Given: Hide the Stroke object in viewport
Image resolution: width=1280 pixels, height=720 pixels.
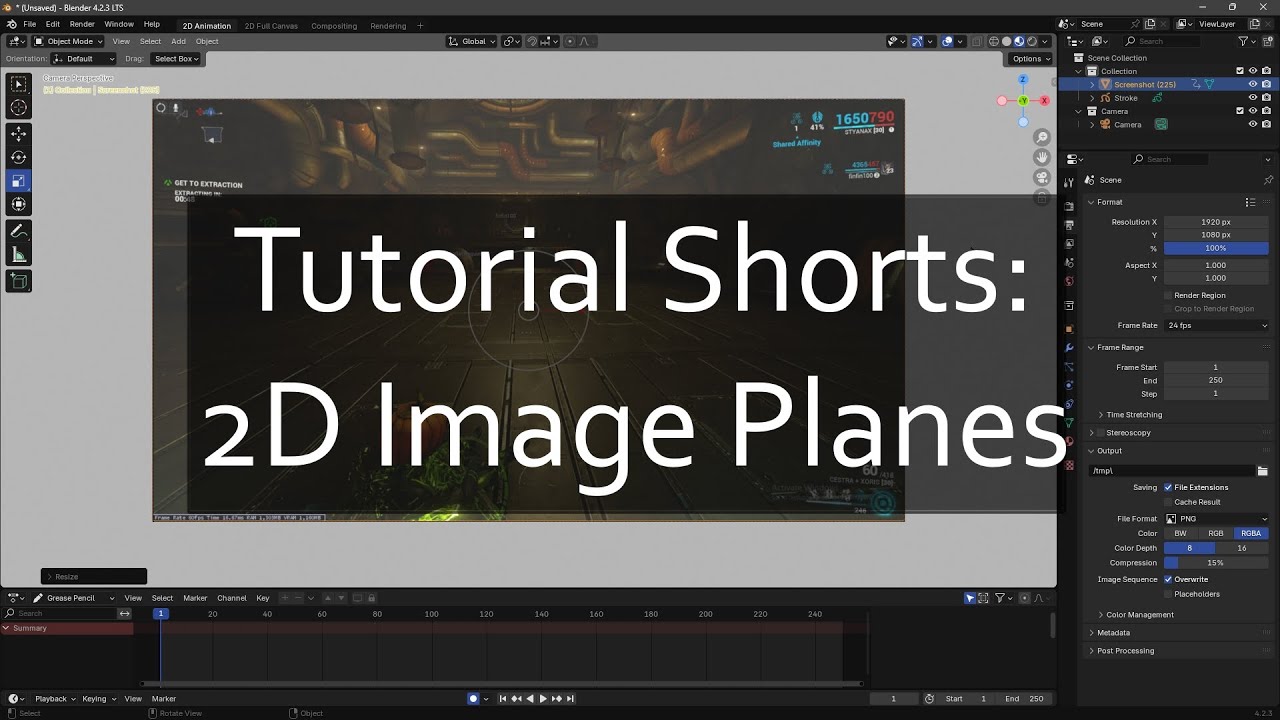Looking at the screenshot, I should coord(1252,98).
